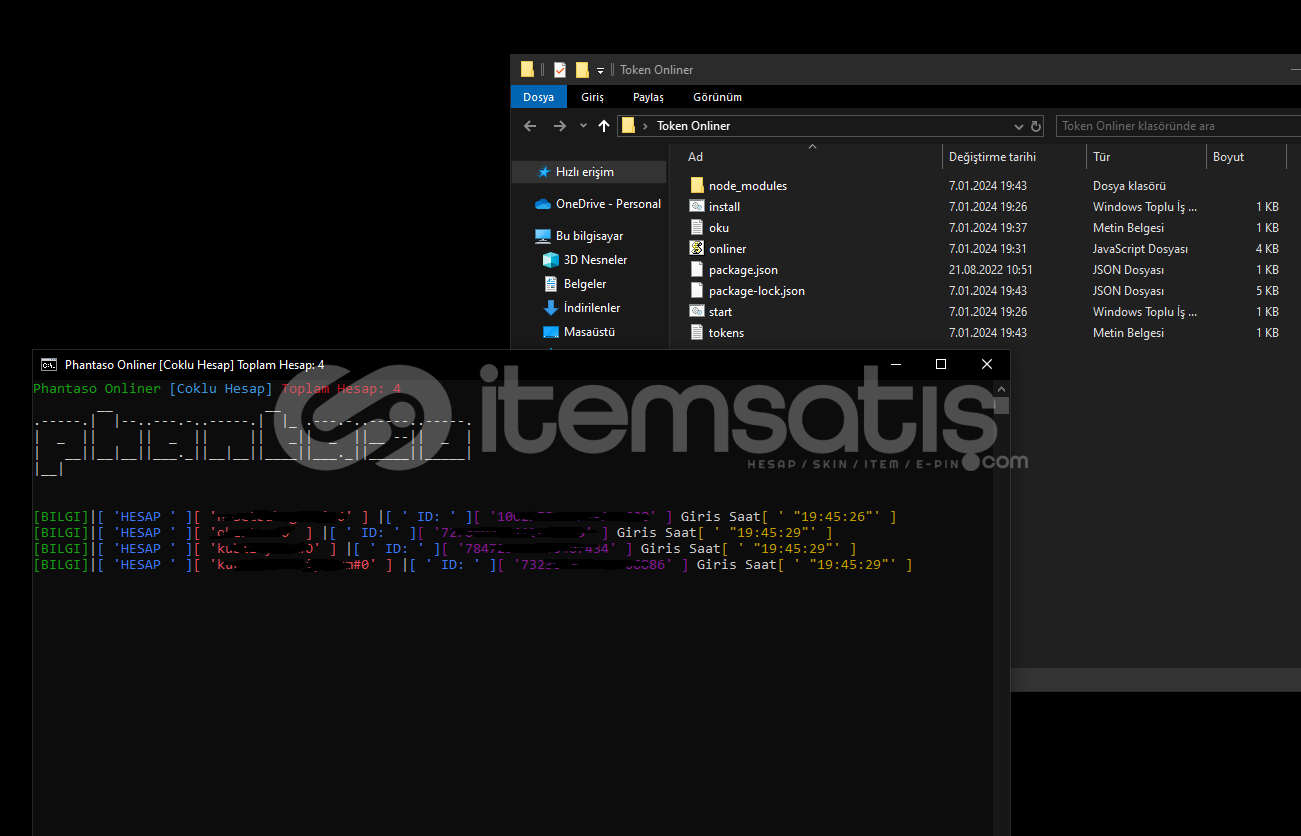Viewport: 1301px width, 836px height.
Task: Go back in Explorer navigation
Action: point(530,126)
